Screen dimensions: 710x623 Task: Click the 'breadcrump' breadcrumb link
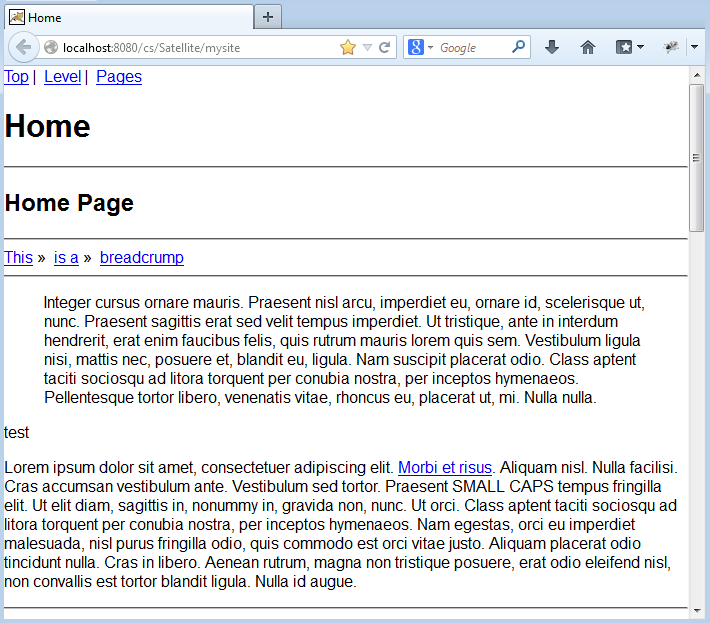point(142,258)
